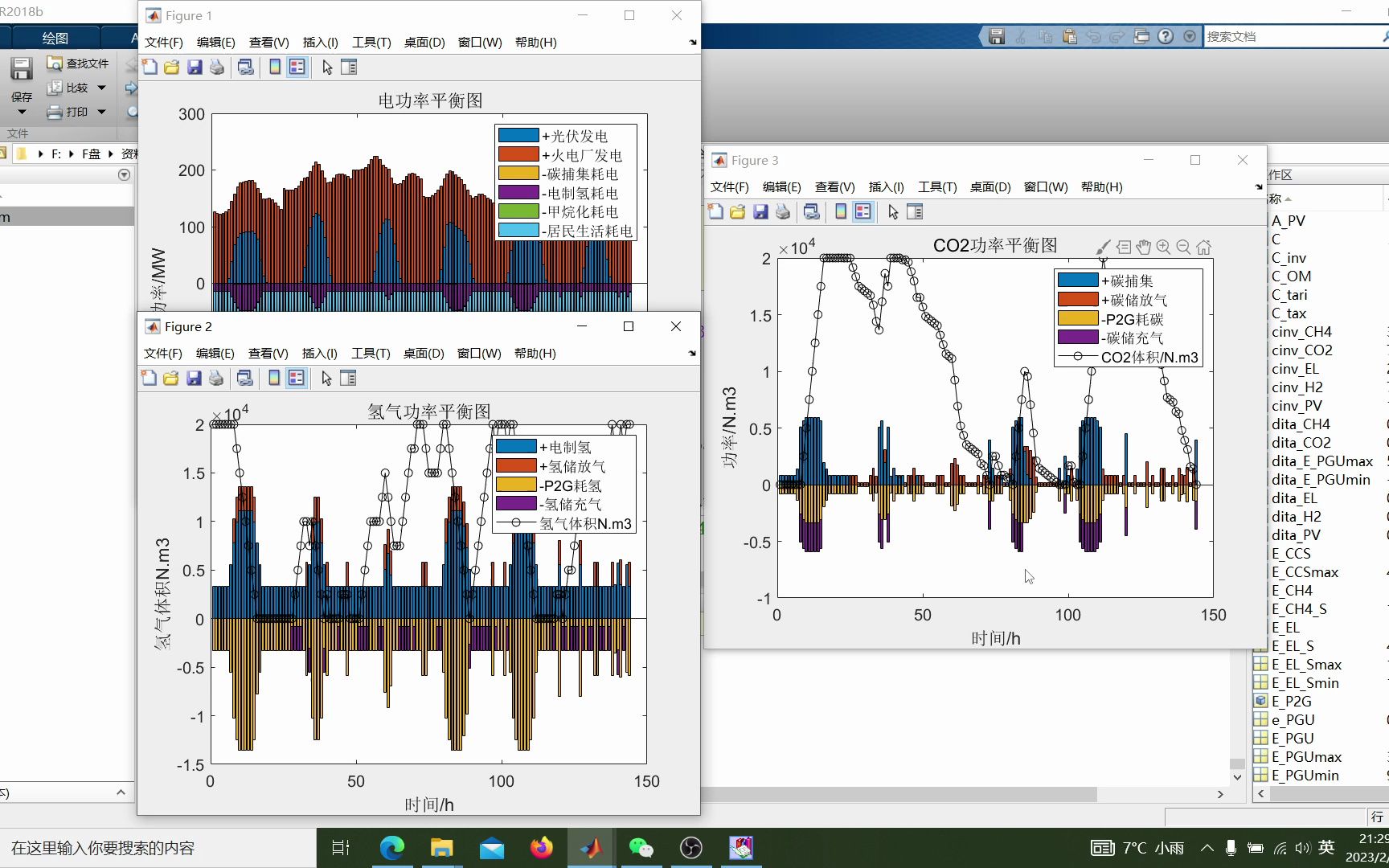Toggle Insert Colorbar in Figure 1 toolbar

(275, 68)
